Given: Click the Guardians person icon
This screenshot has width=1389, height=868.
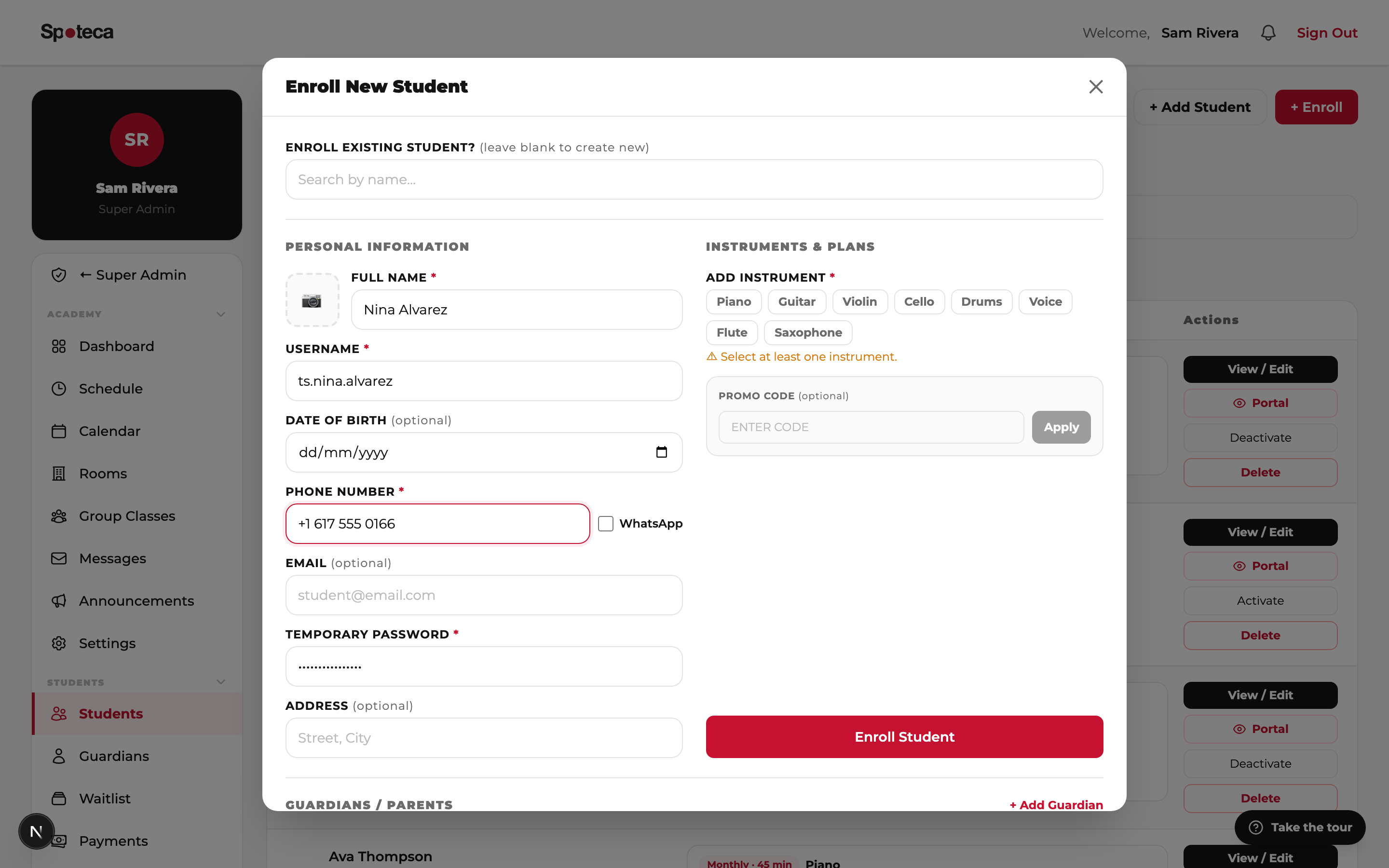Looking at the screenshot, I should (x=58, y=756).
